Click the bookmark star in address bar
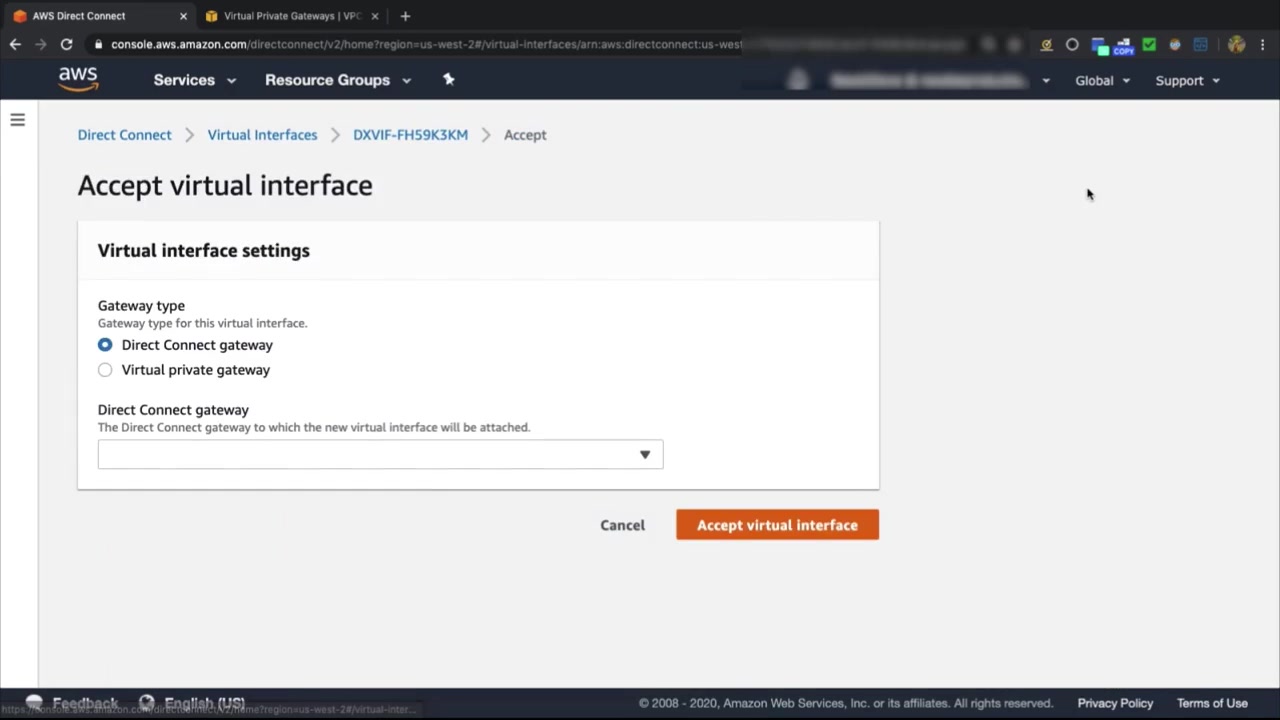The height and width of the screenshot is (720, 1280). point(1014,44)
